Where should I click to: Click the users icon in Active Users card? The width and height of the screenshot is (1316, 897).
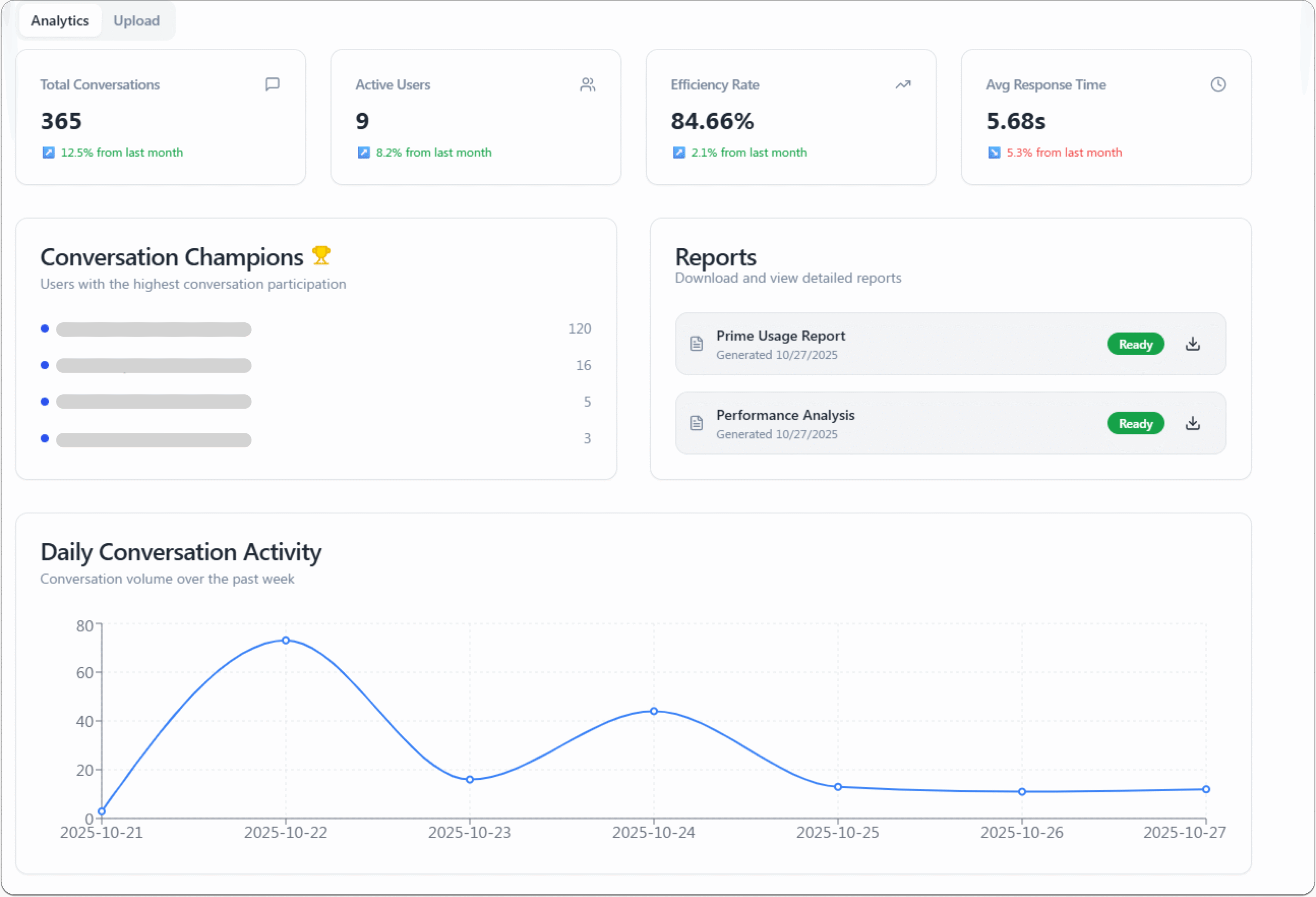587,84
